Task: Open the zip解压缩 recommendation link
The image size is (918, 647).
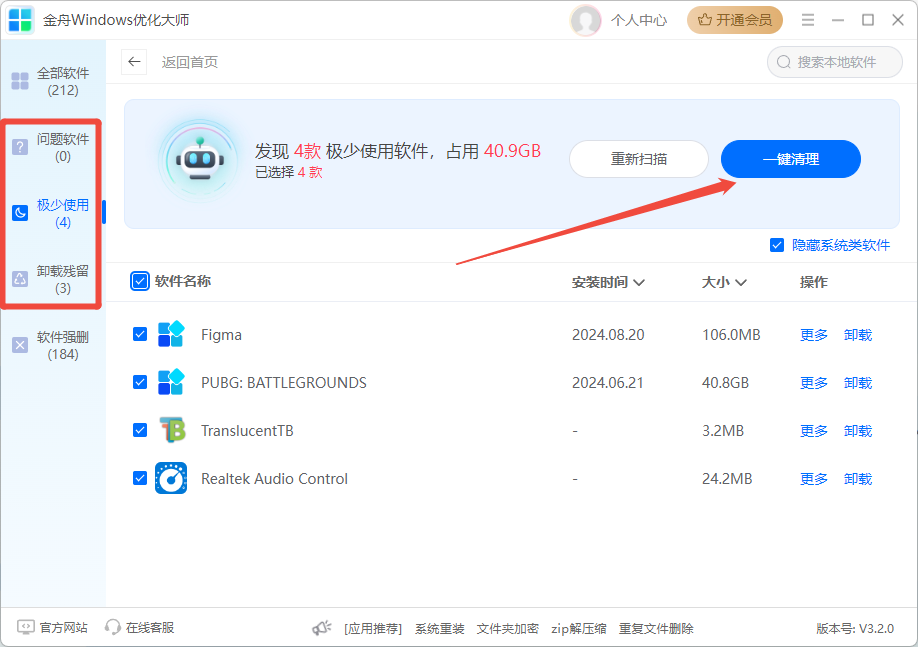Action: [x=578, y=629]
